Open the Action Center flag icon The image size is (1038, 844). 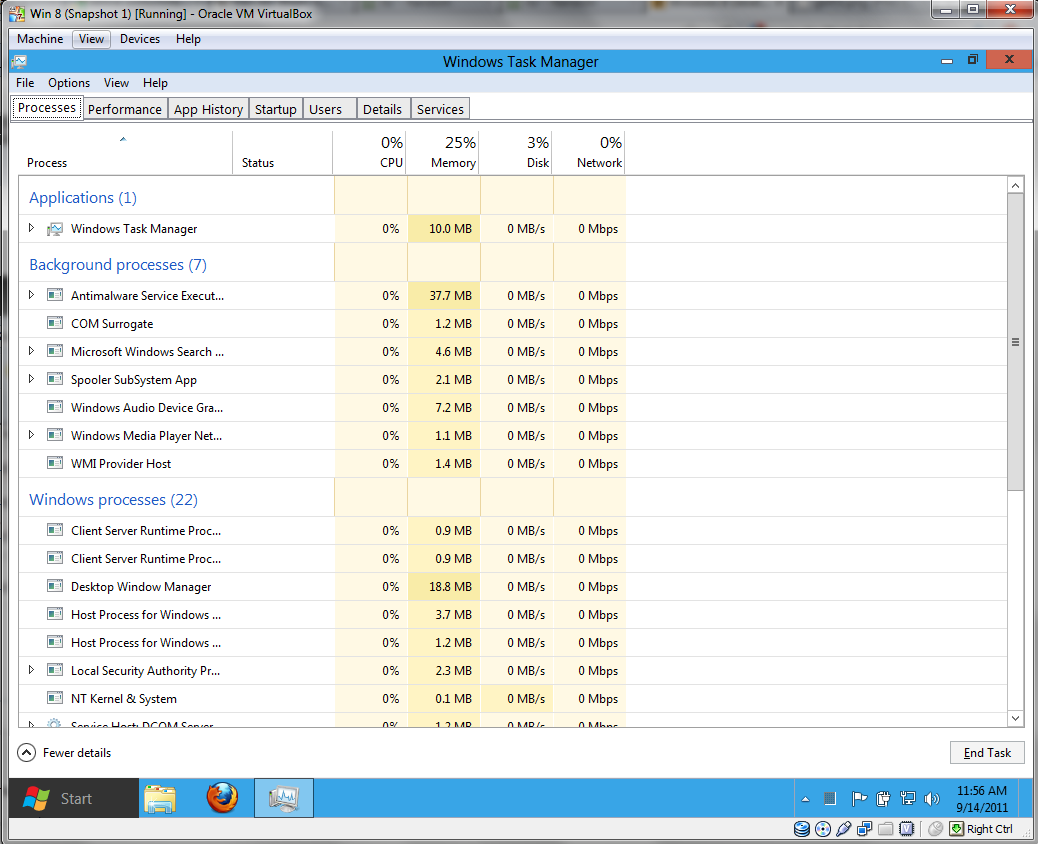859,799
